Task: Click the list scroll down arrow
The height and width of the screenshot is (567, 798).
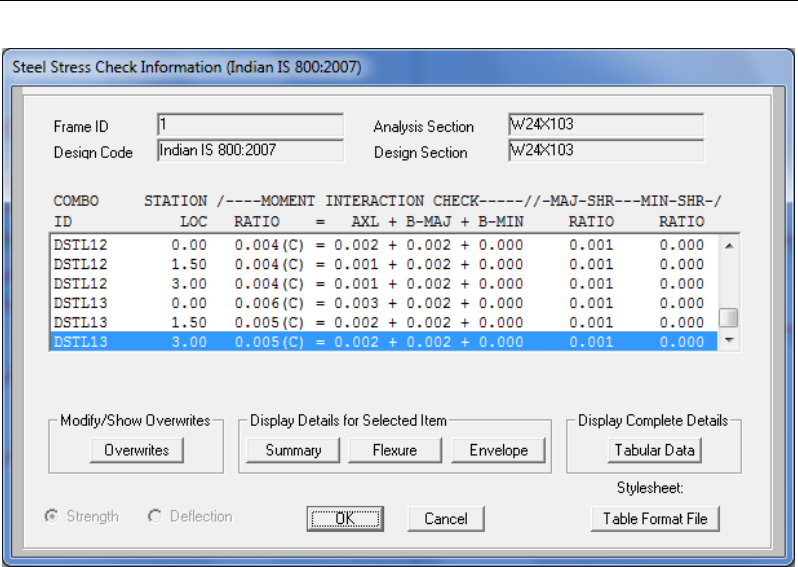Action: click(729, 340)
